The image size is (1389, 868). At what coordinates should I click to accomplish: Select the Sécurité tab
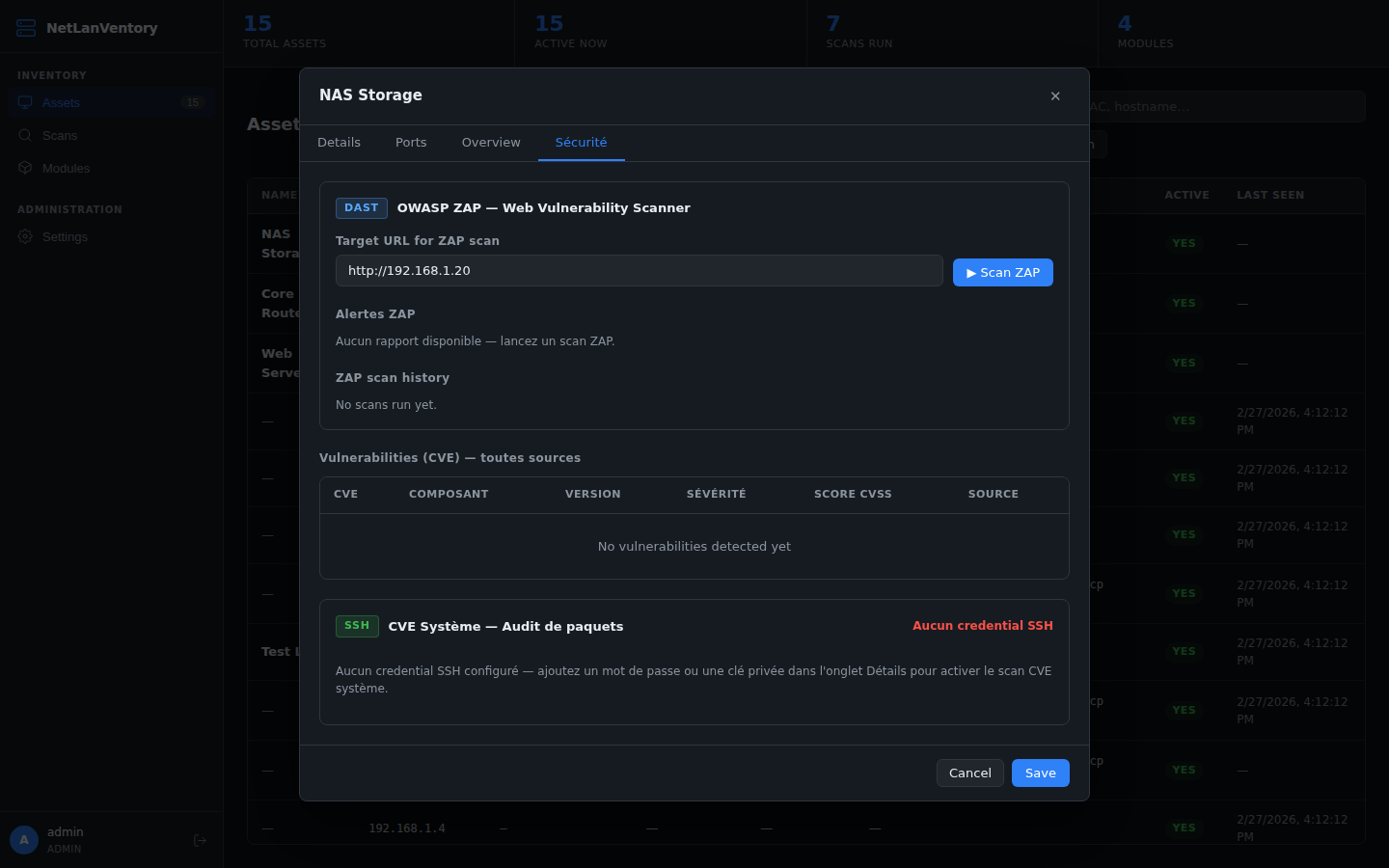point(581,143)
